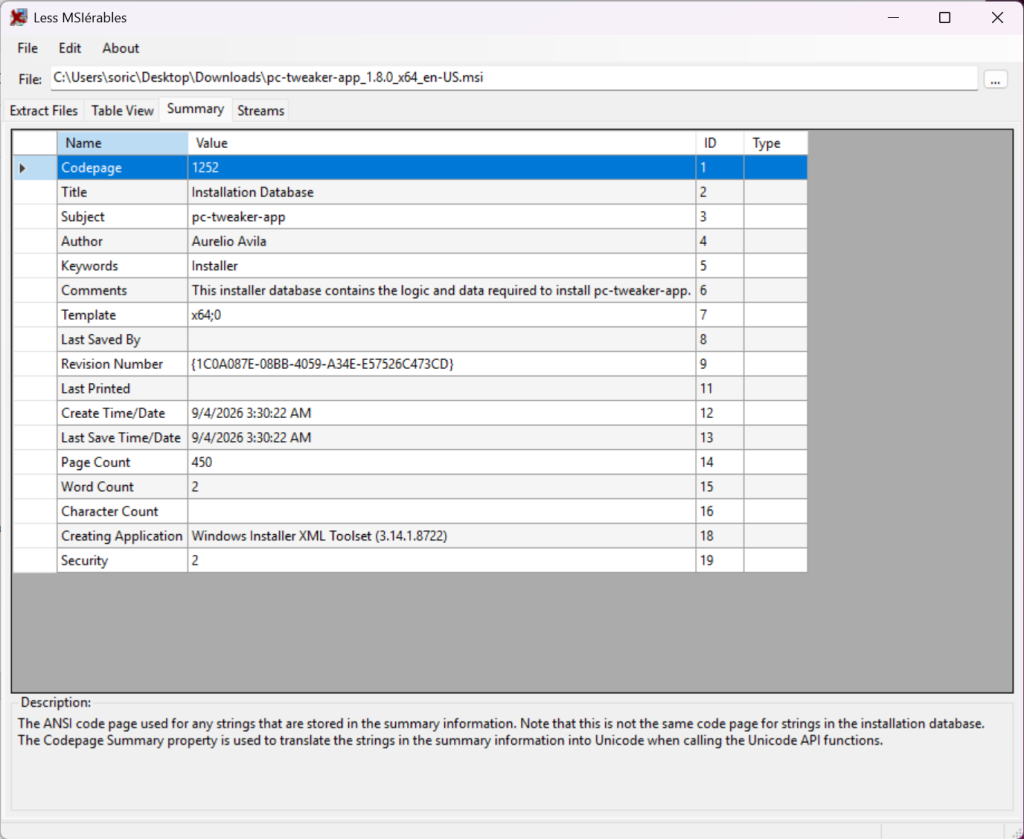This screenshot has height=839, width=1024.
Task: Select the Comments name cell
Action: [x=123, y=291]
